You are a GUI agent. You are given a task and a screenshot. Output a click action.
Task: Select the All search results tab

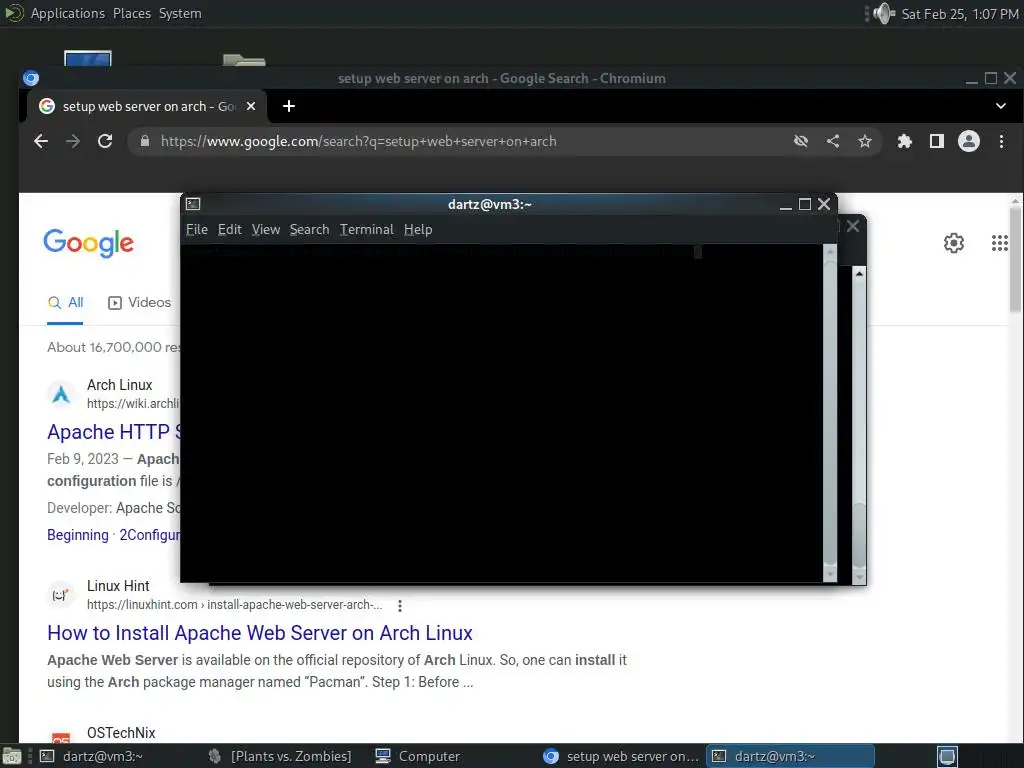coord(65,302)
